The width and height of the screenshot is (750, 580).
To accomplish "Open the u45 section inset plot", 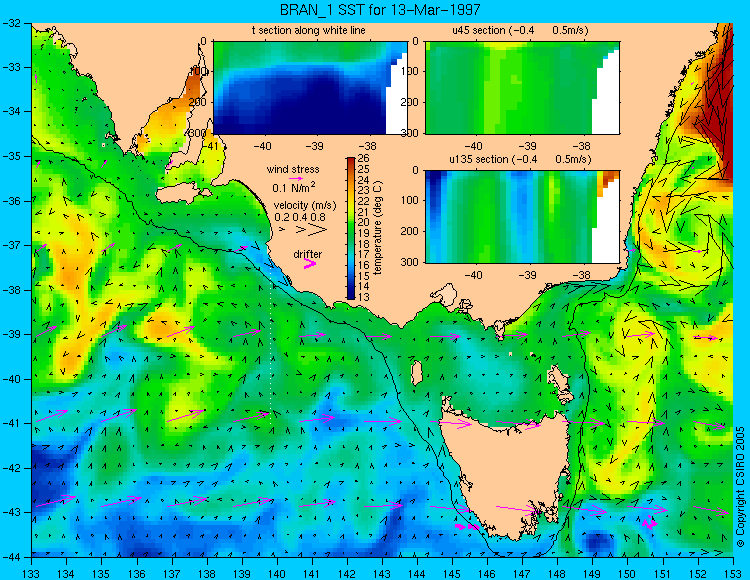I will (522, 88).
